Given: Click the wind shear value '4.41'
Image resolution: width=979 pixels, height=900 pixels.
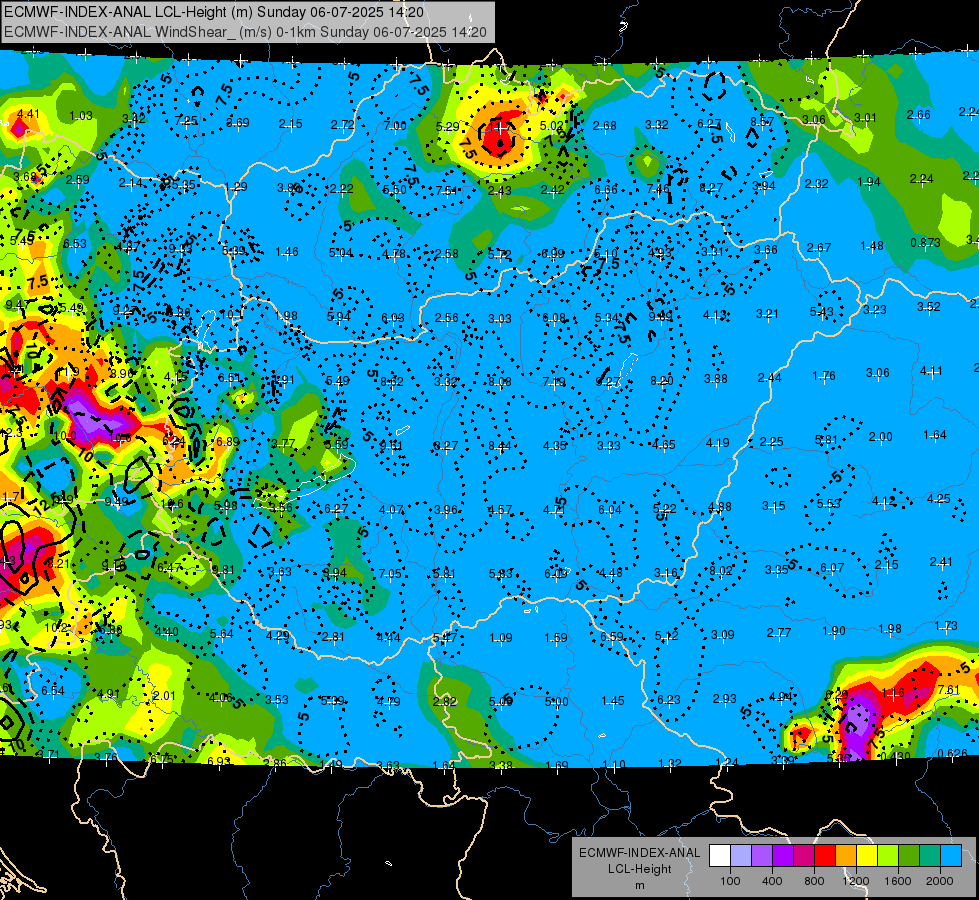Looking at the screenshot, I should coord(28,114).
